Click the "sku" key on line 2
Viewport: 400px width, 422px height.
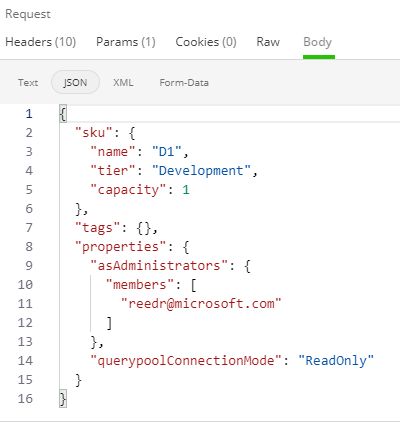coord(94,133)
